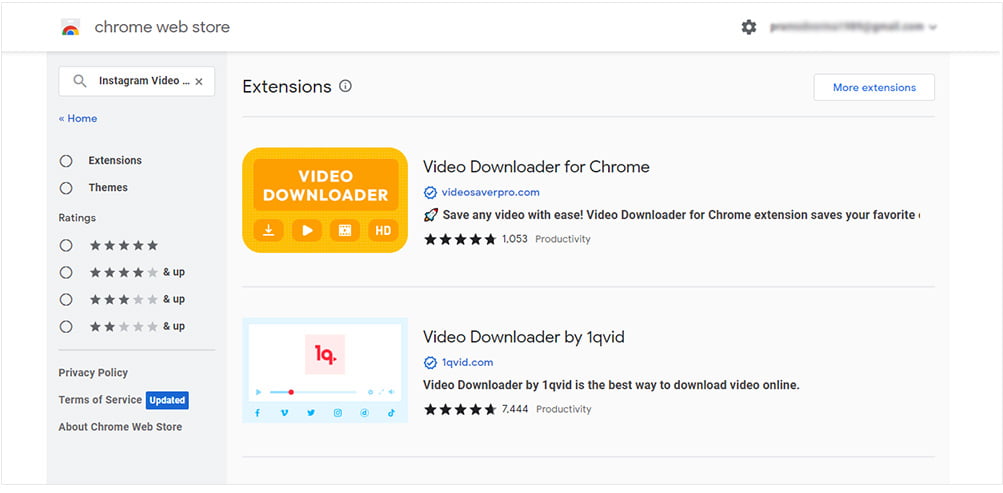The width and height of the screenshot is (1003, 493).
Task: Click the 'chrome web store' header text
Action: 162,27
